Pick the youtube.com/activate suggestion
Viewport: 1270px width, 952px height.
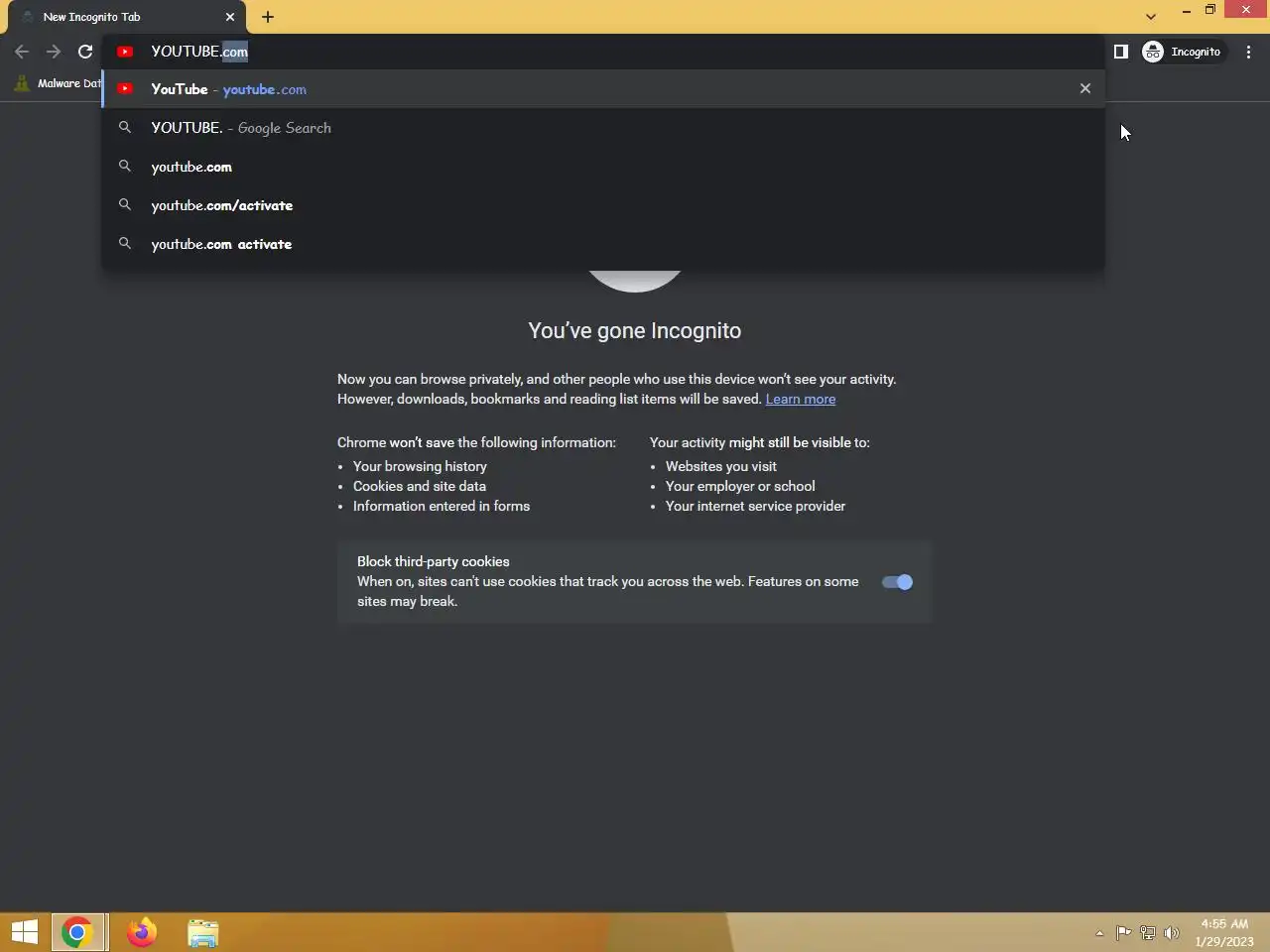pyautogui.click(x=603, y=205)
